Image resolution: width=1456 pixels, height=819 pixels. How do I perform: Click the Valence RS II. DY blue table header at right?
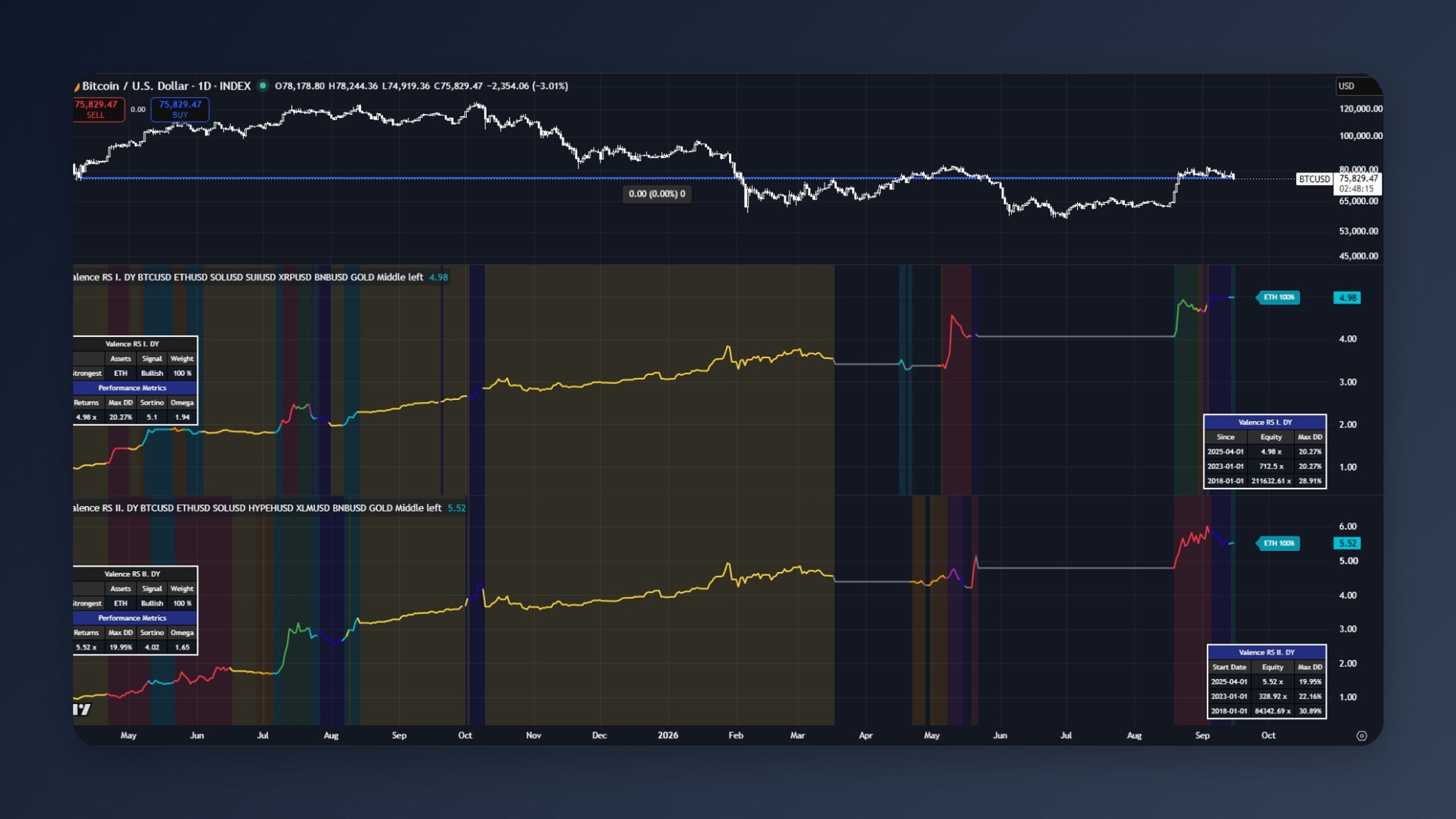1267,652
